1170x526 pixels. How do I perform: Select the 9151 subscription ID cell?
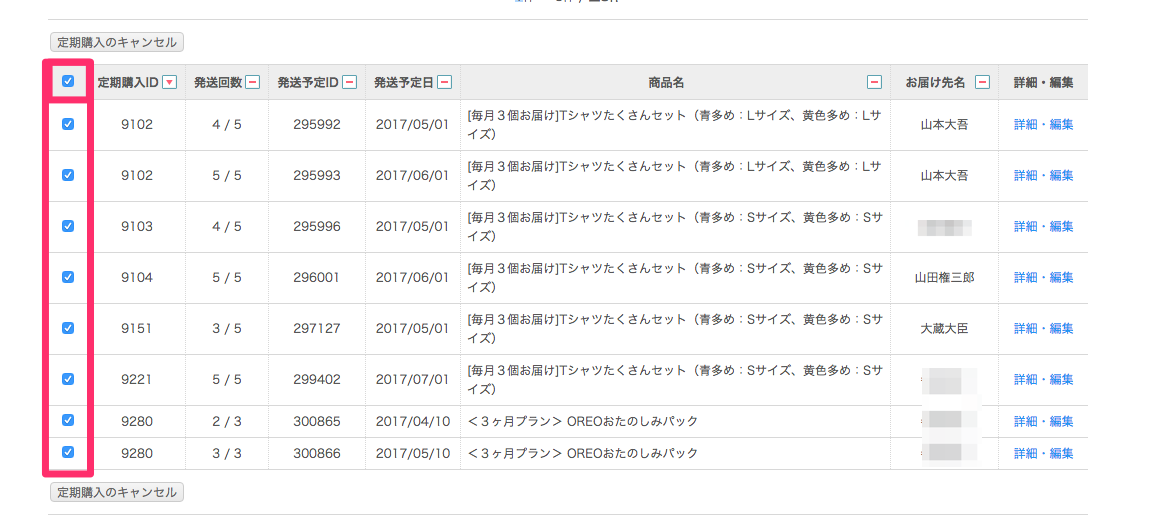tap(137, 328)
